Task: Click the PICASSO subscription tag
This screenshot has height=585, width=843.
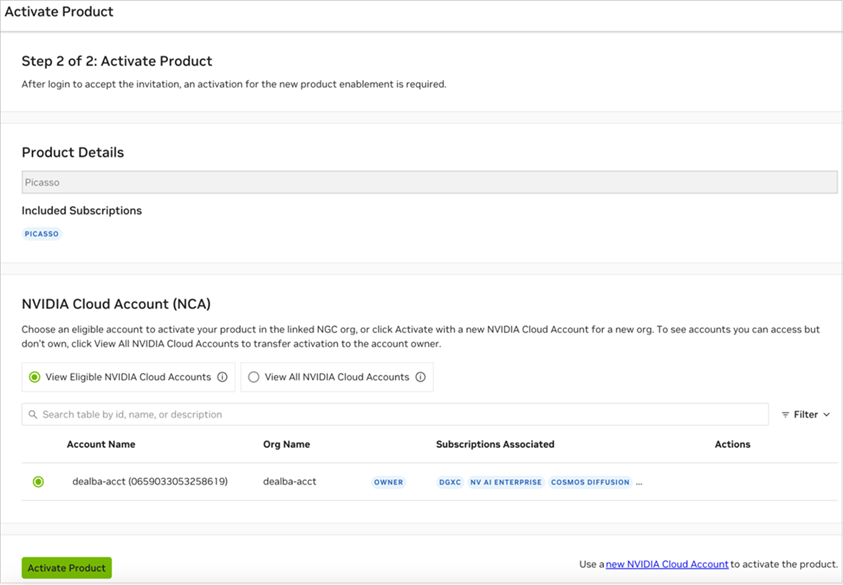Action: click(41, 234)
